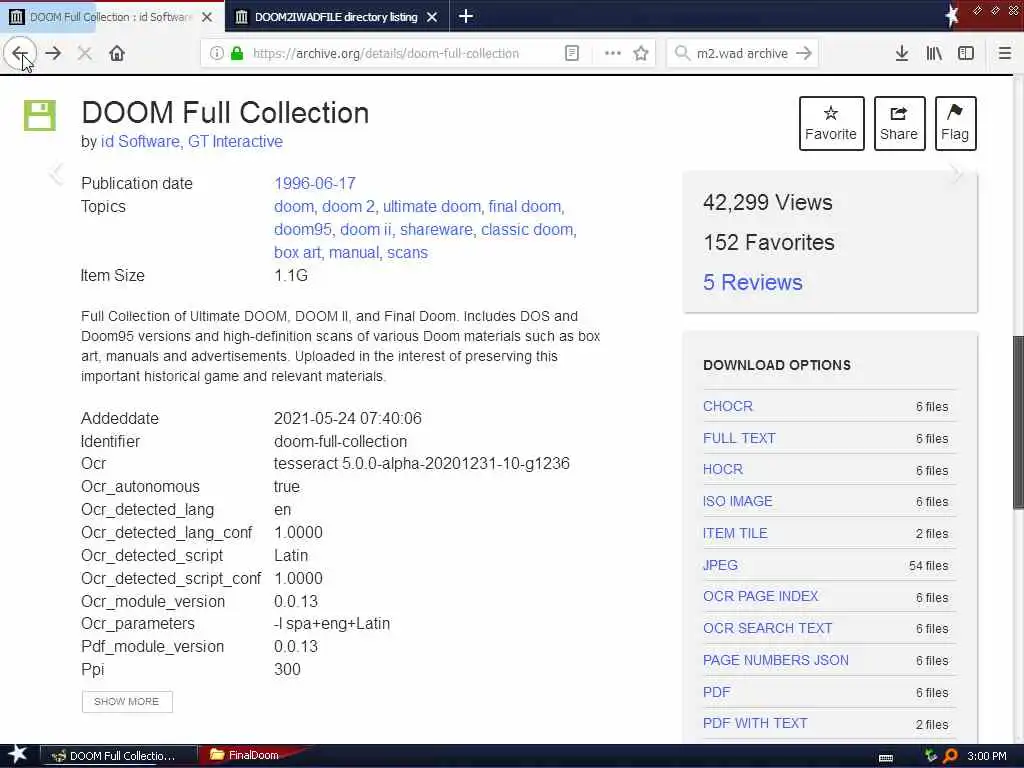Open the 'shareware' topic link
This screenshot has height=768, width=1024.
click(x=436, y=230)
